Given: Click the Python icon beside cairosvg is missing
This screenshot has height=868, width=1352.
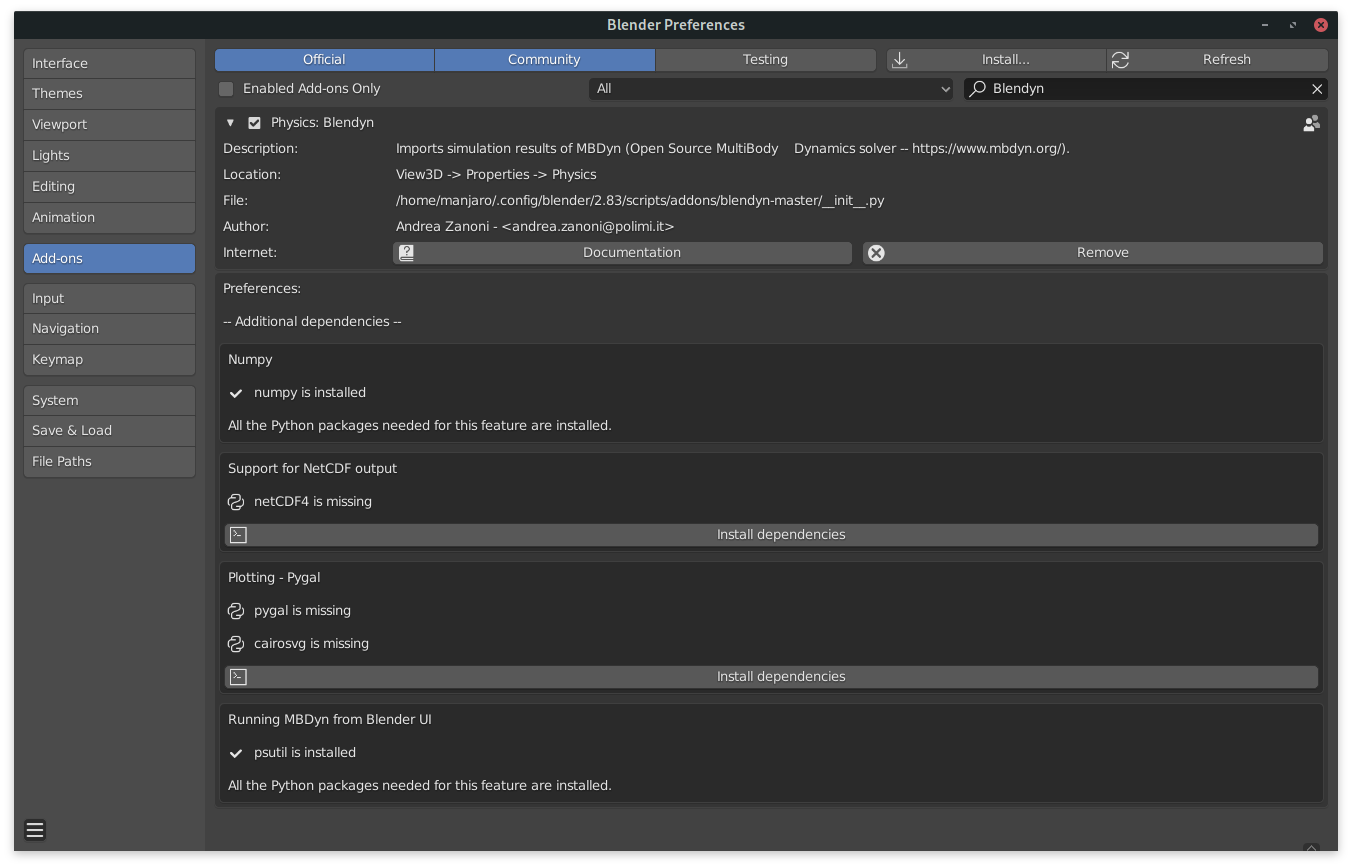Looking at the screenshot, I should 236,644.
